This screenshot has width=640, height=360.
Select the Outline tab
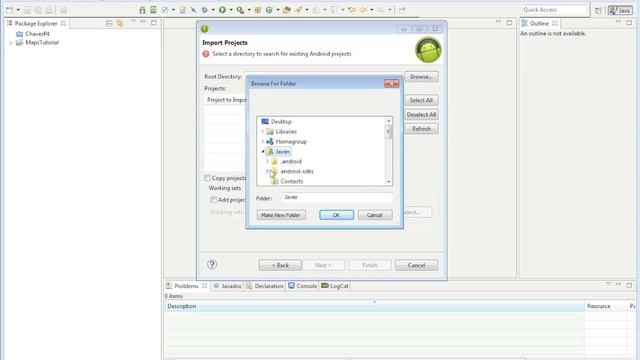tap(539, 24)
